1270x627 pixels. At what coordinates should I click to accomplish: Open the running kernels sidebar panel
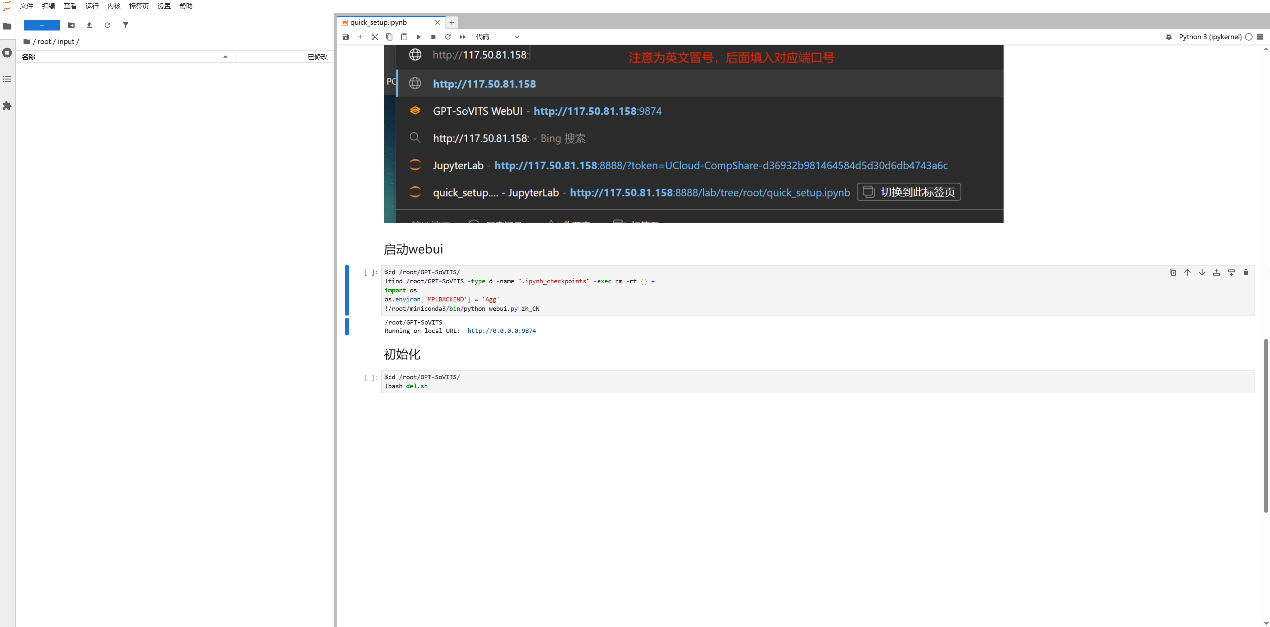[x=7, y=52]
